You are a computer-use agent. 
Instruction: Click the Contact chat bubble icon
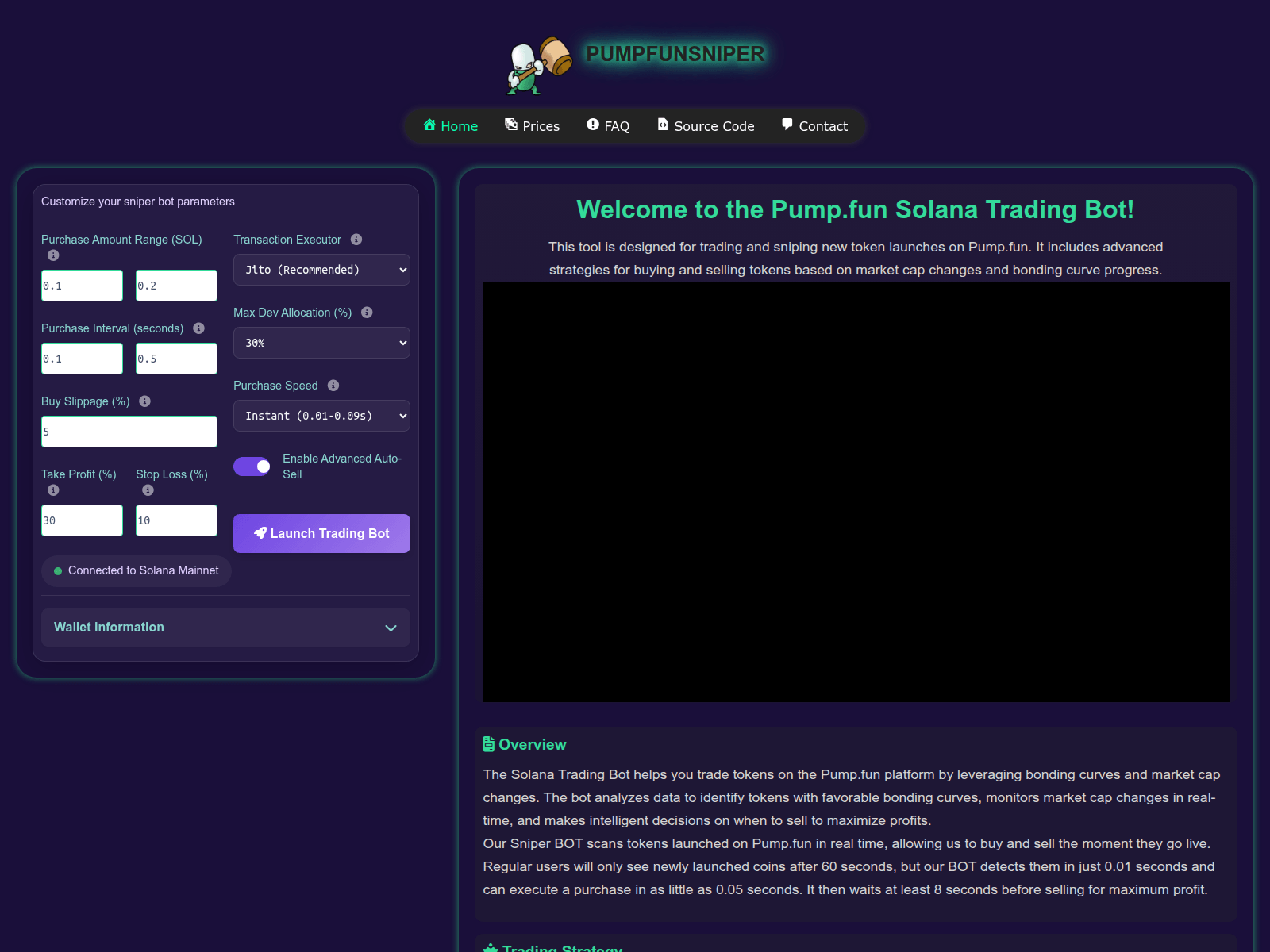click(x=787, y=125)
